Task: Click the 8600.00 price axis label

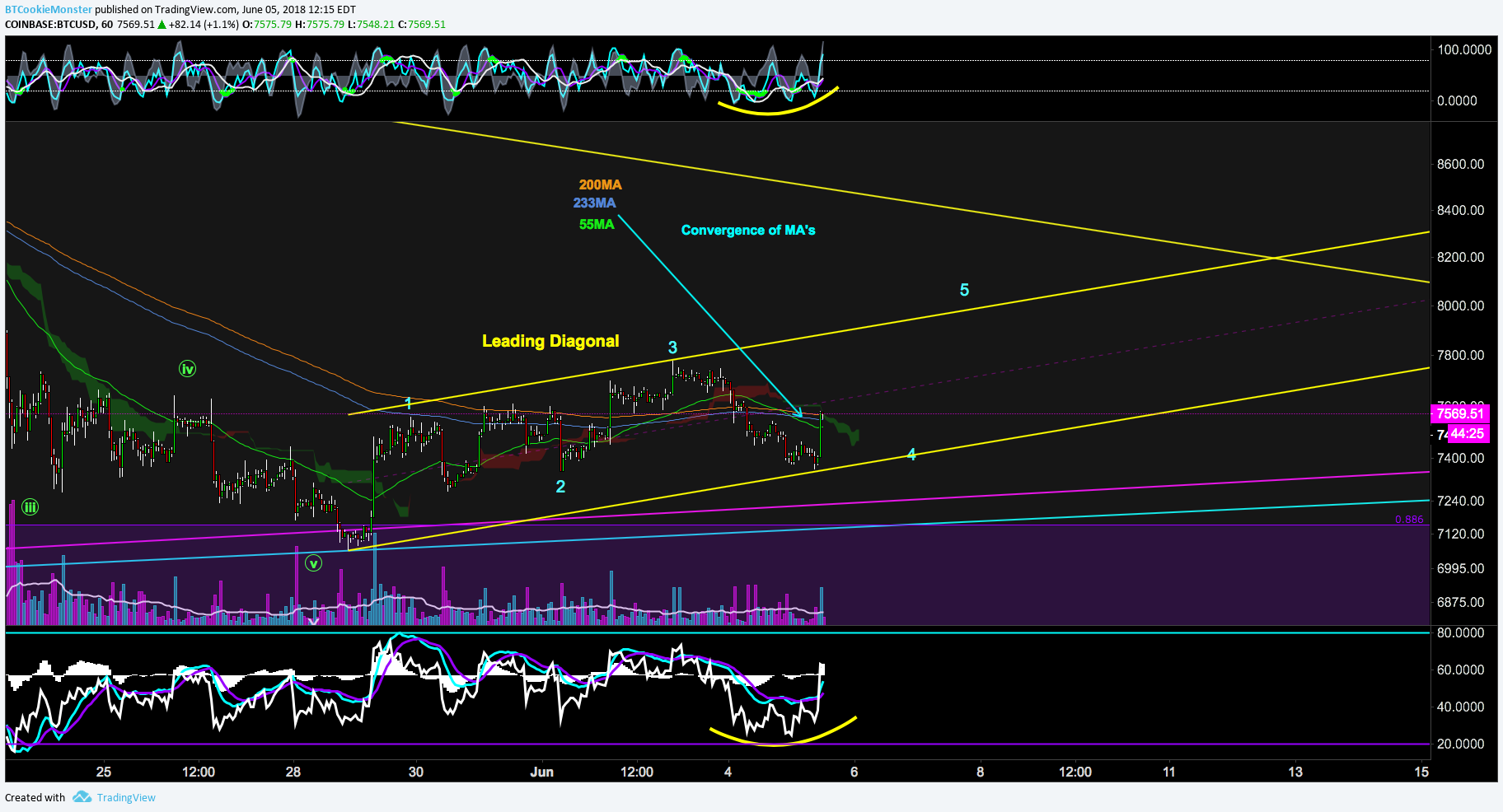Action: [1460, 164]
